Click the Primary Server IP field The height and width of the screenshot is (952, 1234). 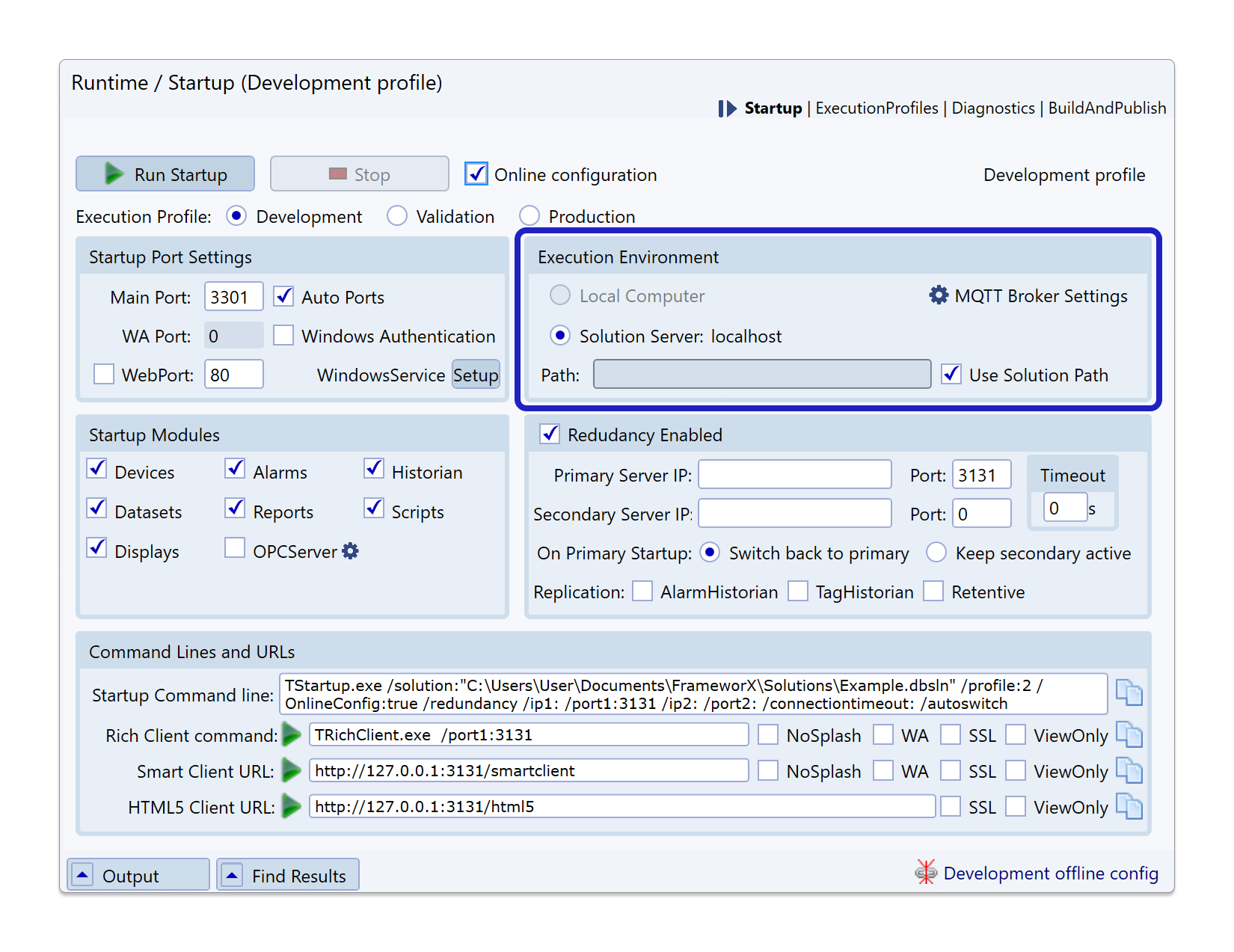click(794, 475)
